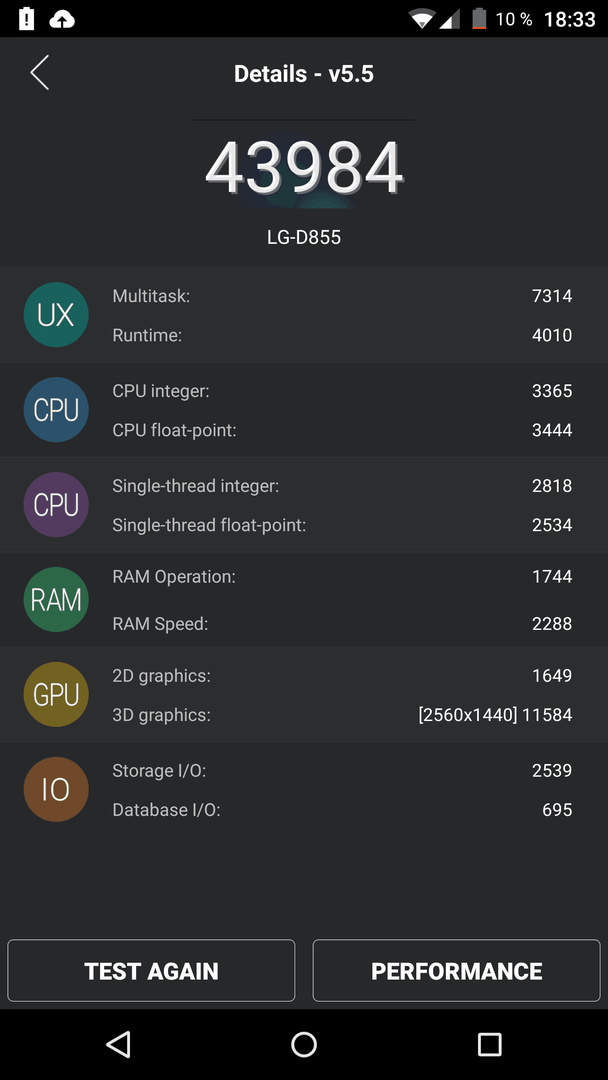This screenshot has height=1080, width=608.
Task: Open the PERFORMANCE button
Action: 457,970
